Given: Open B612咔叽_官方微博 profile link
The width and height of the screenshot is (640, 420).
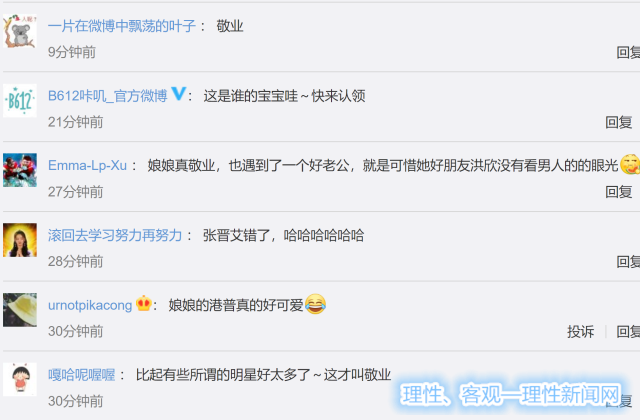Looking at the screenshot, I should coord(108,96).
